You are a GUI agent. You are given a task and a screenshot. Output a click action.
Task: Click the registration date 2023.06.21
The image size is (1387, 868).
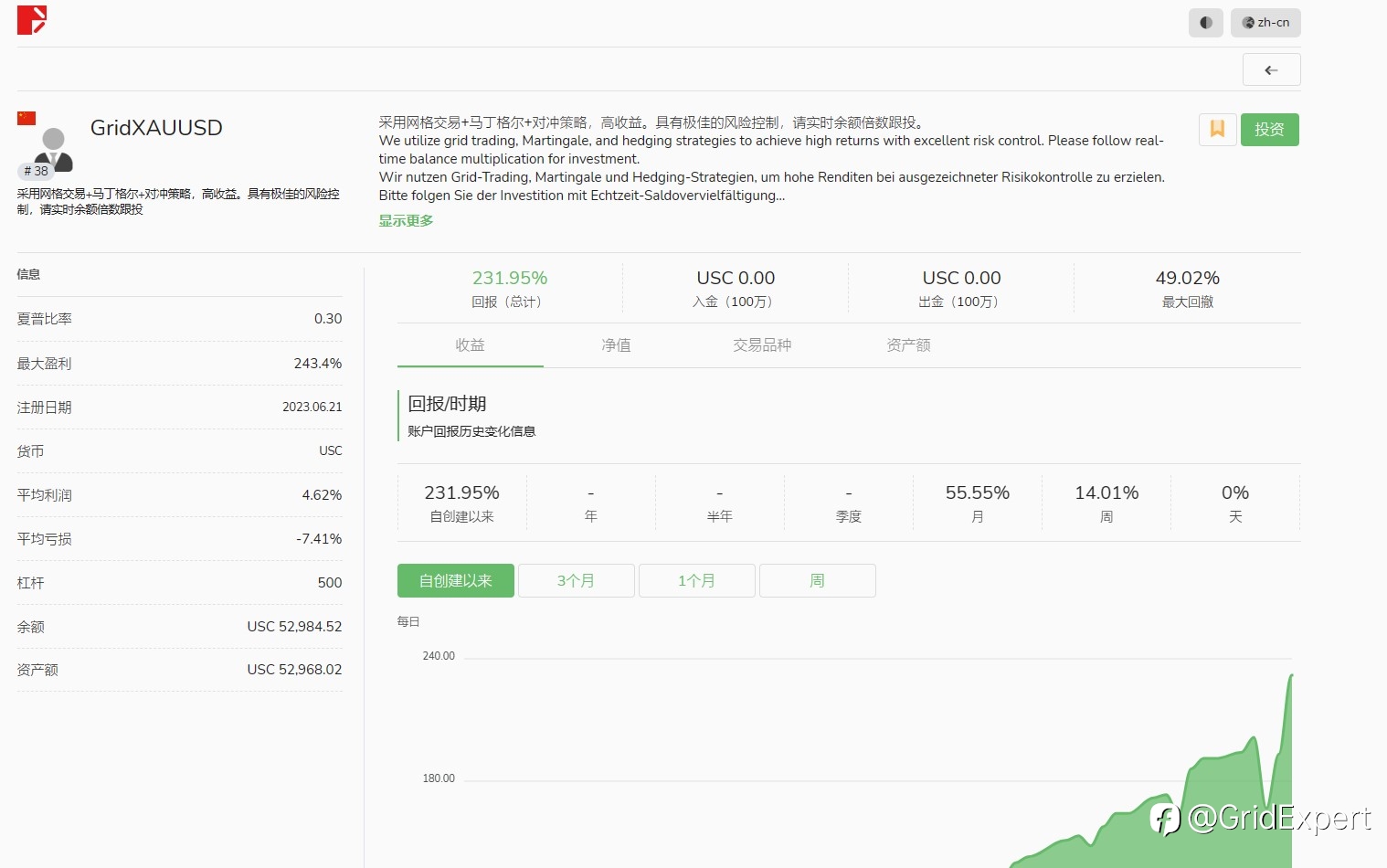click(x=312, y=408)
